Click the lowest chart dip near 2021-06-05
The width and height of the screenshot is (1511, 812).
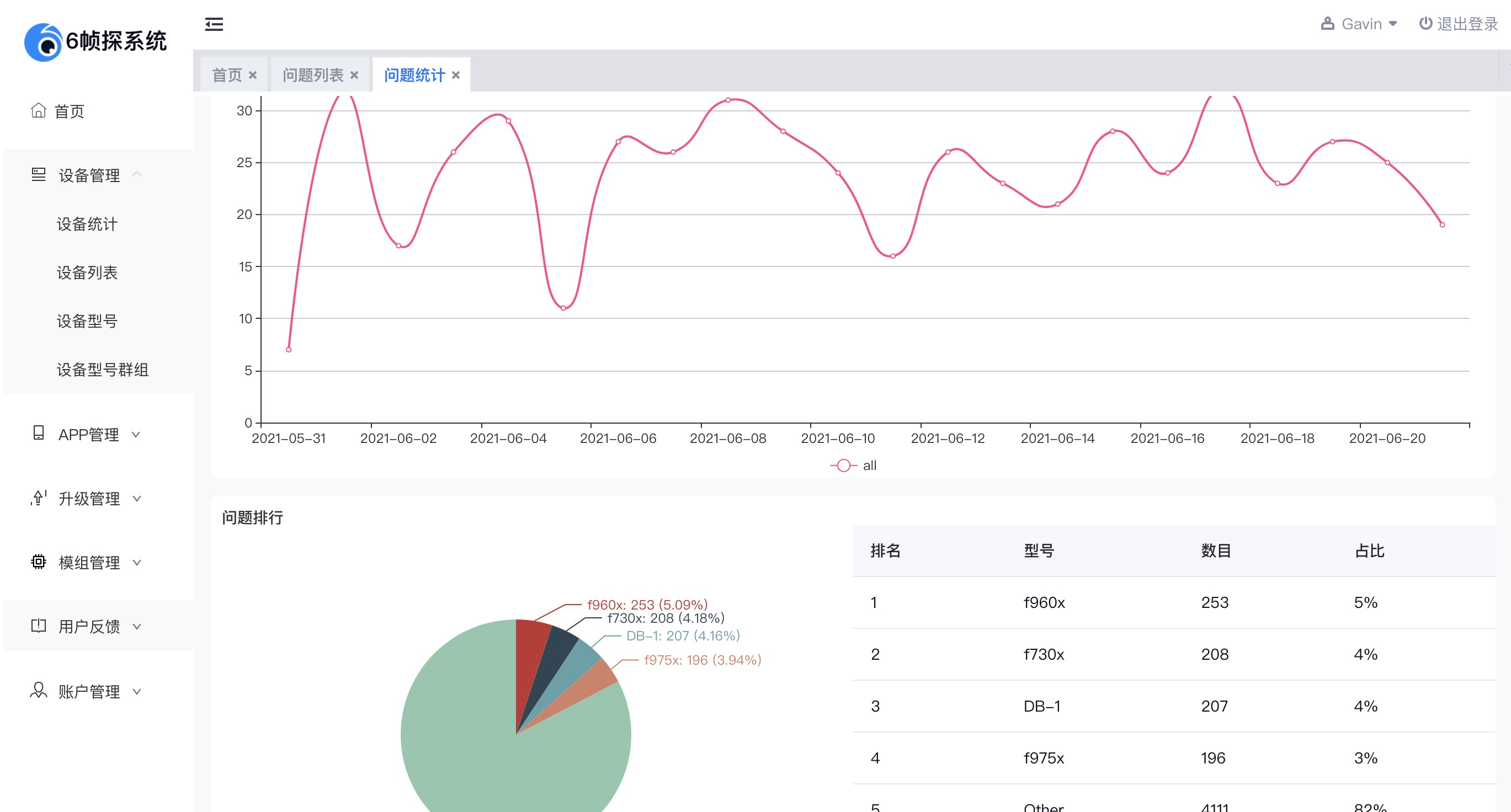[x=563, y=308]
